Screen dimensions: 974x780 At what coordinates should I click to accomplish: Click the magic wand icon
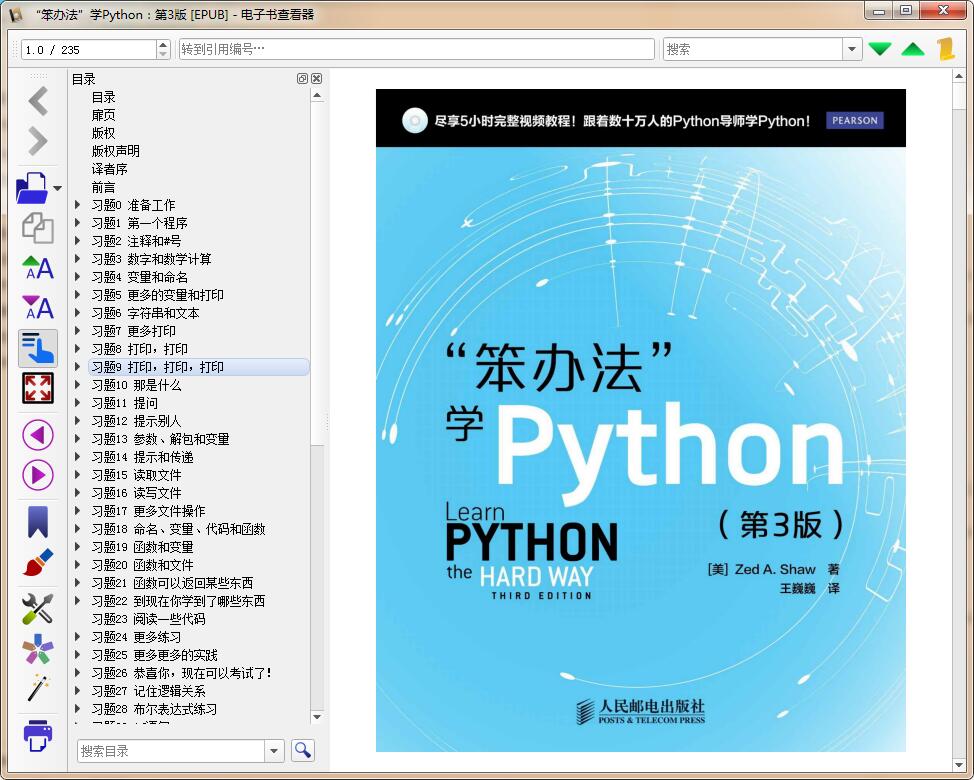[38, 688]
